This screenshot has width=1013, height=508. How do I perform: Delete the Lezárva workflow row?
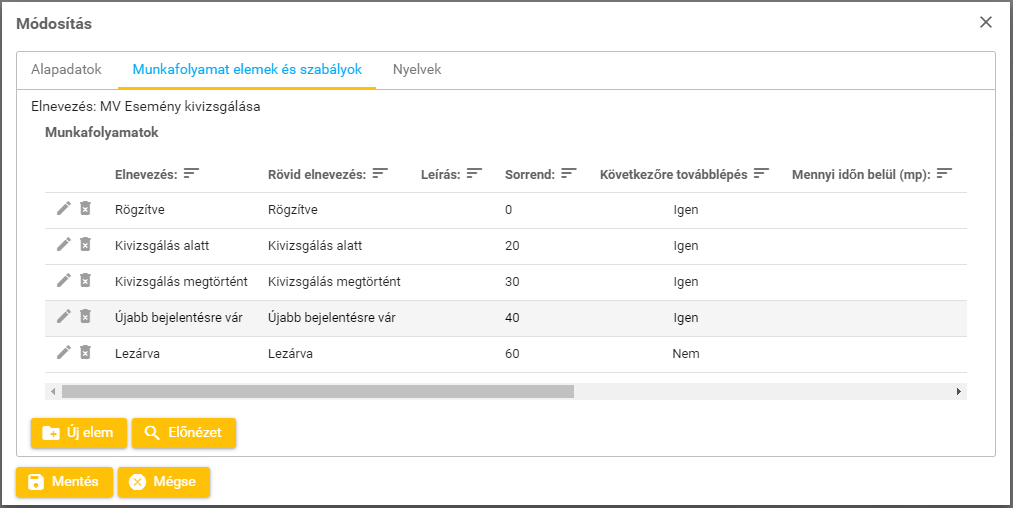(x=86, y=352)
